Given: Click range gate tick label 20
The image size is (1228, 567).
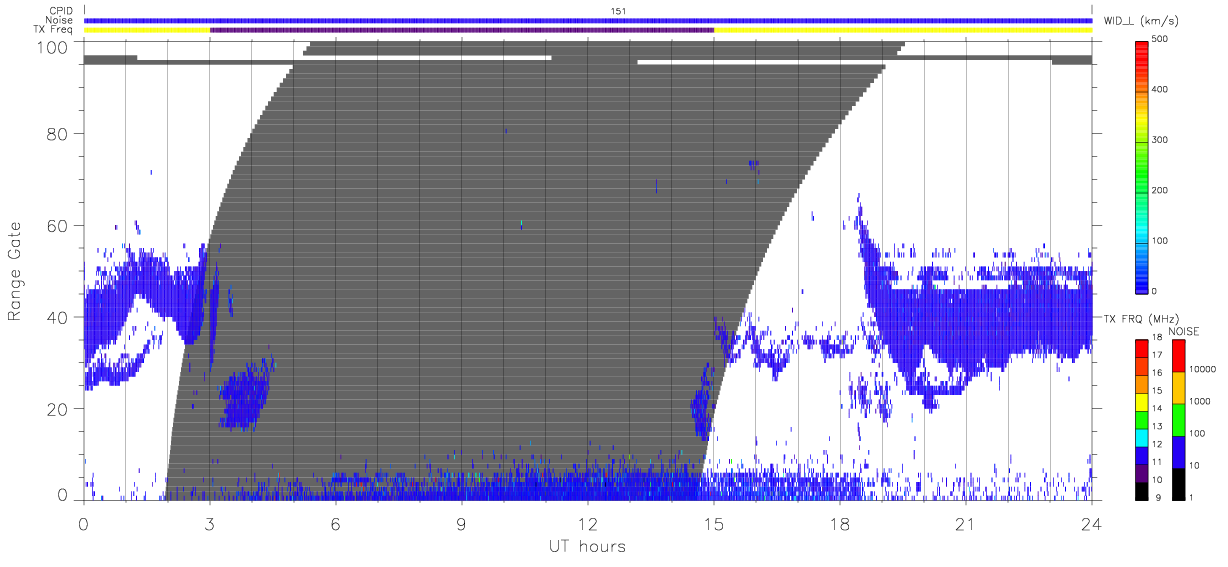Looking at the screenshot, I should (59, 410).
